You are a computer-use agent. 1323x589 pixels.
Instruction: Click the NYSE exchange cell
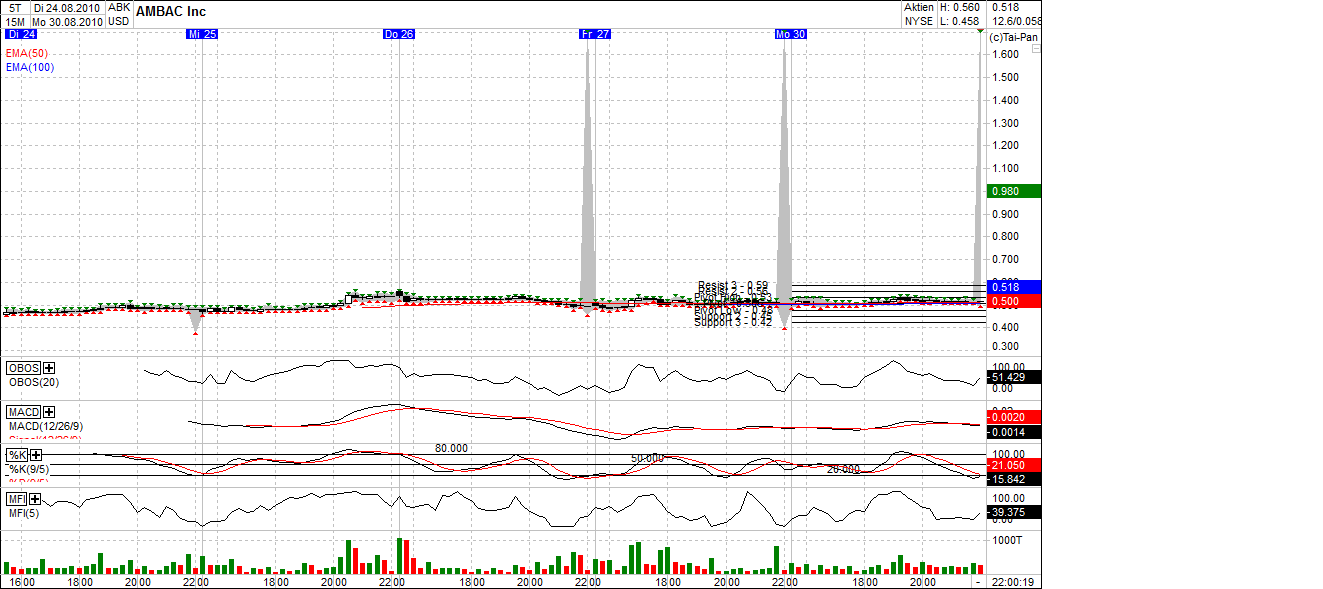coord(919,21)
